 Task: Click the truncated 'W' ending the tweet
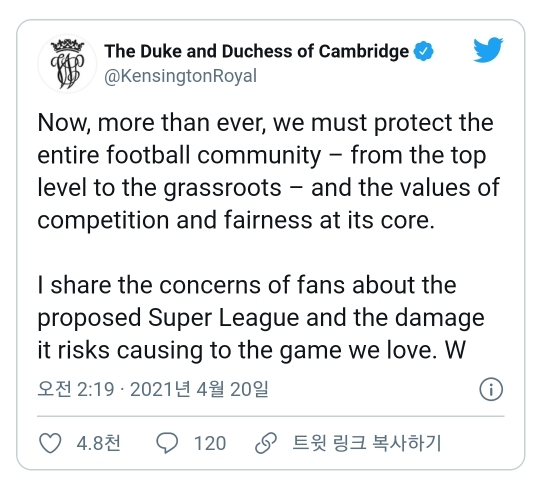455,350
